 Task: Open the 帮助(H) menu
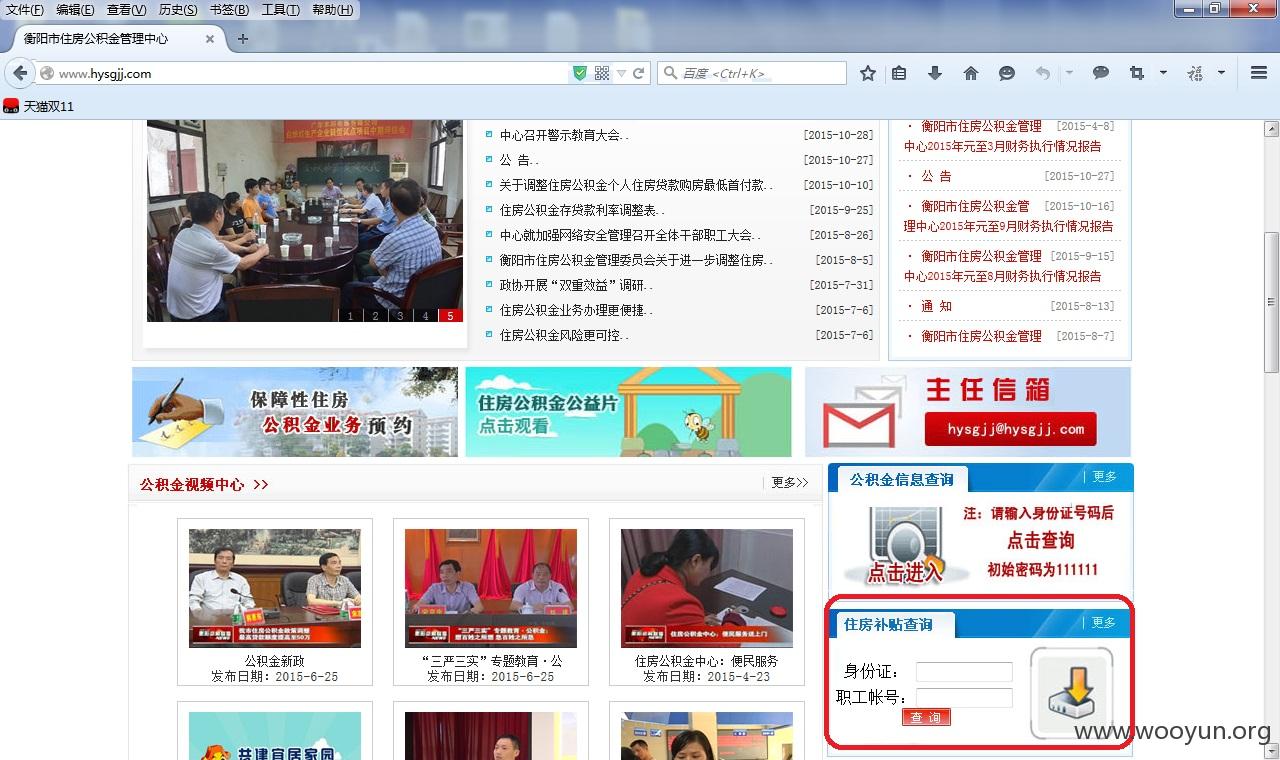(x=332, y=10)
